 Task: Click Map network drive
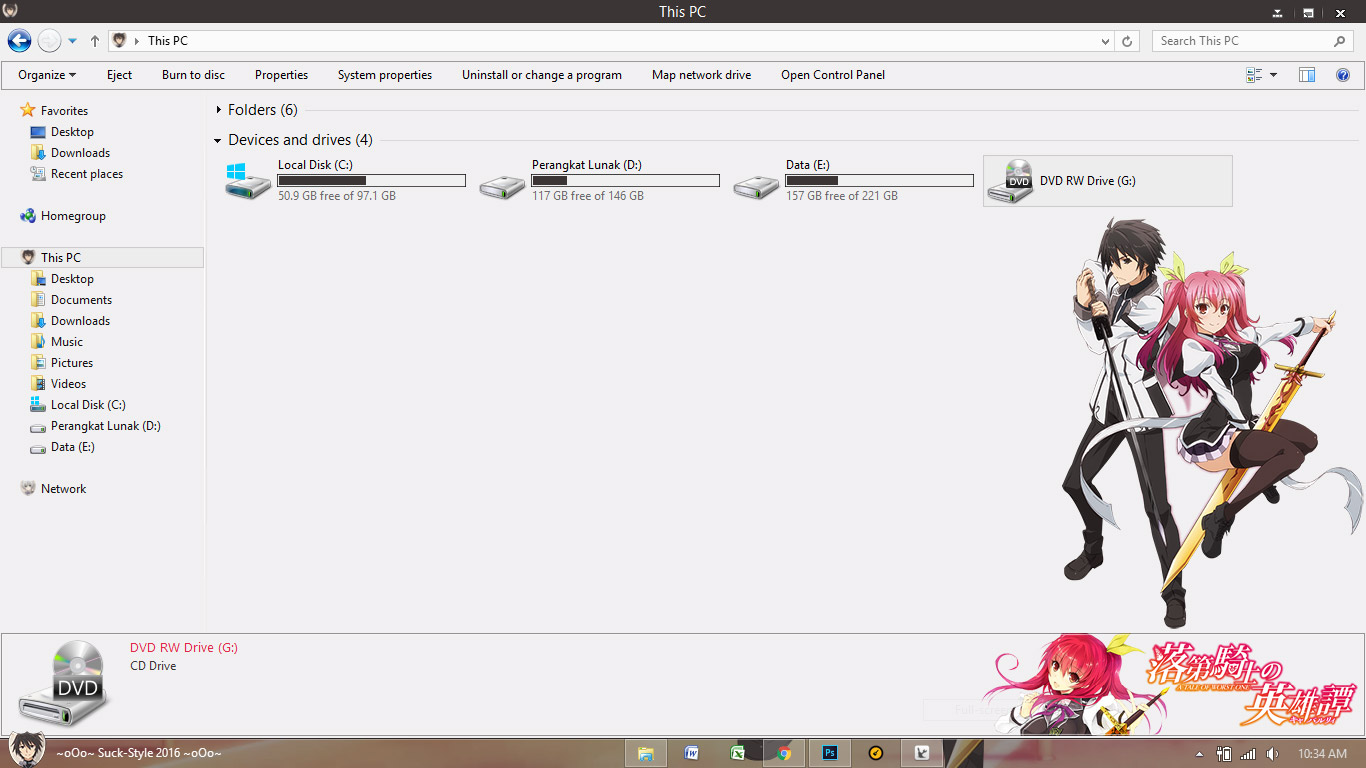pos(701,75)
